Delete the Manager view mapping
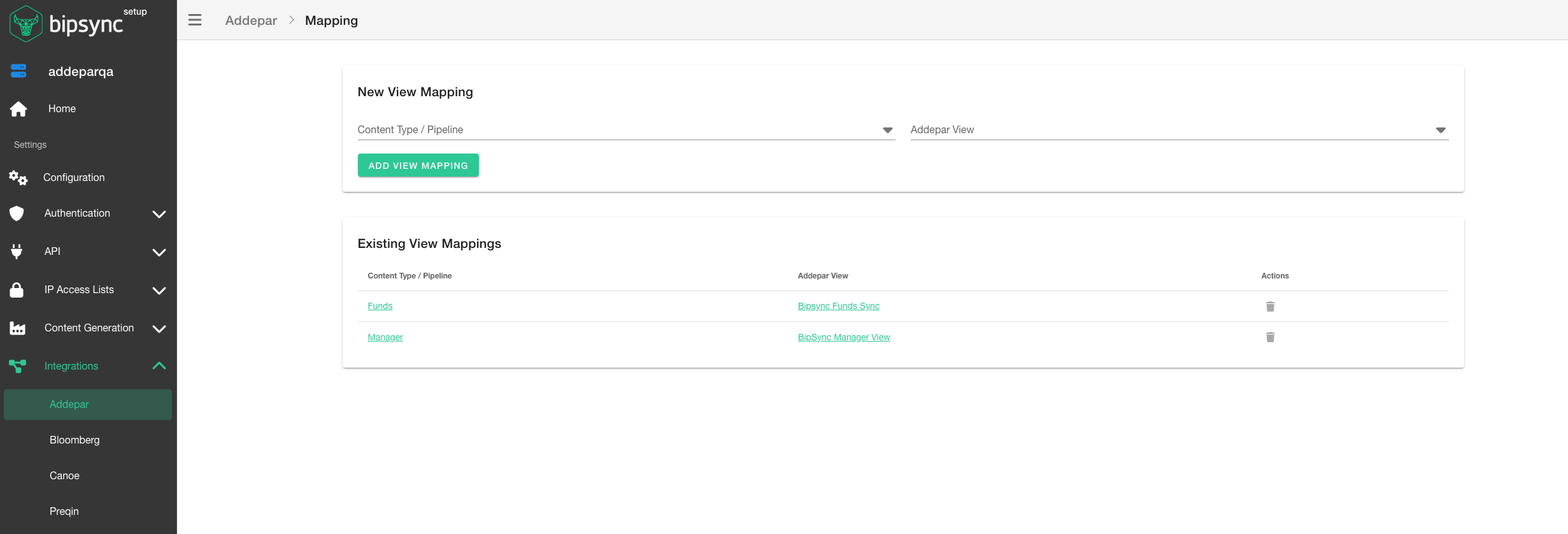1568x534 pixels. click(x=1270, y=337)
